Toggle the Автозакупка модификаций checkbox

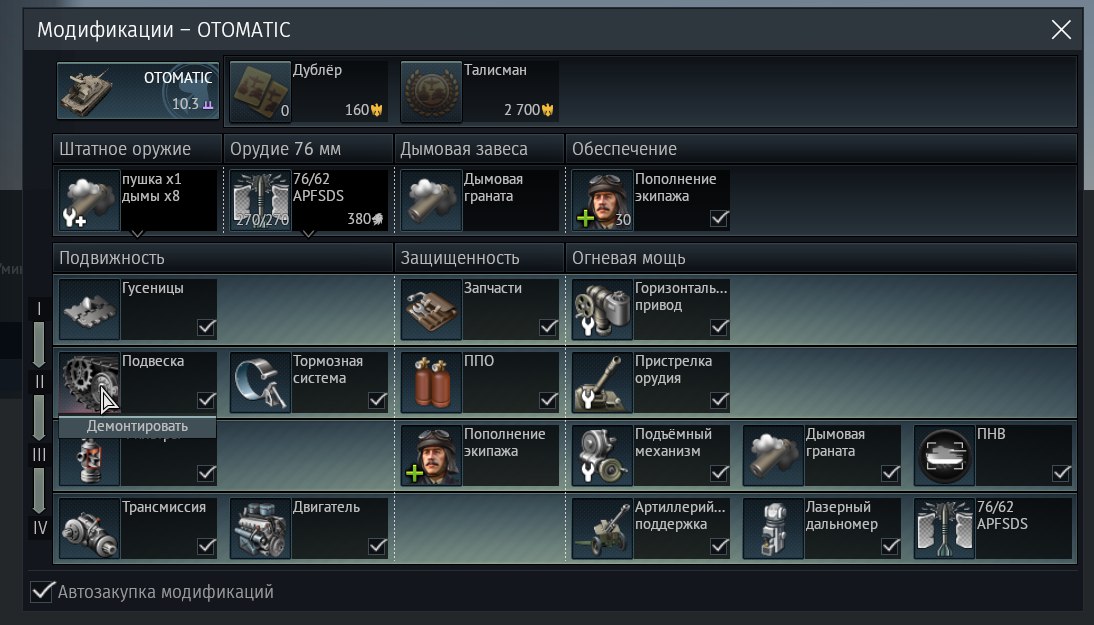point(42,591)
